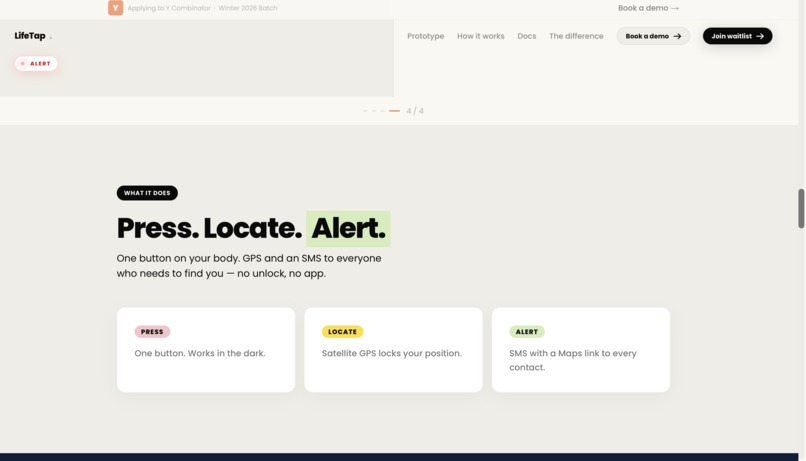Click the Y Combinator logo icon
Viewport: 806px width, 461px height.
115,8
